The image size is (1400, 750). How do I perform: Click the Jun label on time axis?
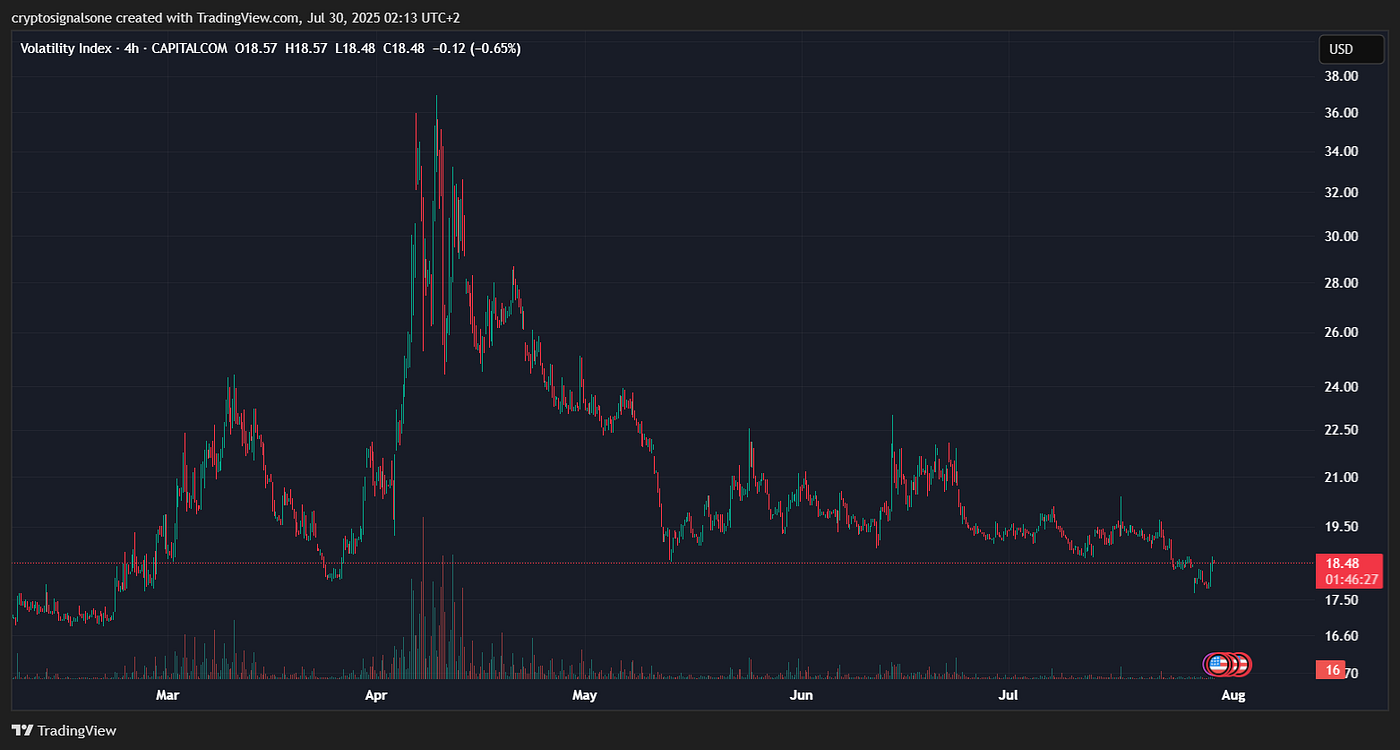click(x=800, y=694)
